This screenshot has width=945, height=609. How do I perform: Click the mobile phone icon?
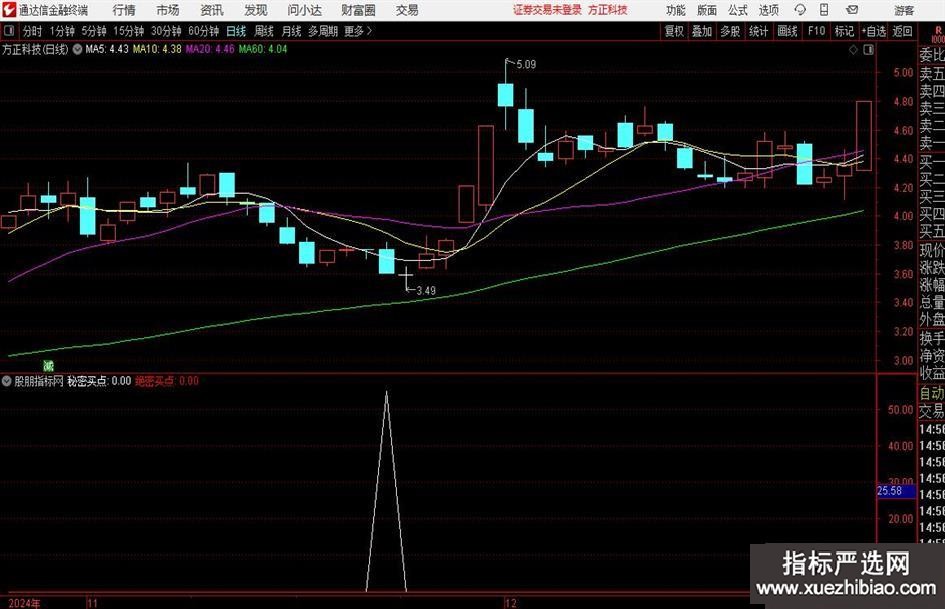tap(824, 10)
